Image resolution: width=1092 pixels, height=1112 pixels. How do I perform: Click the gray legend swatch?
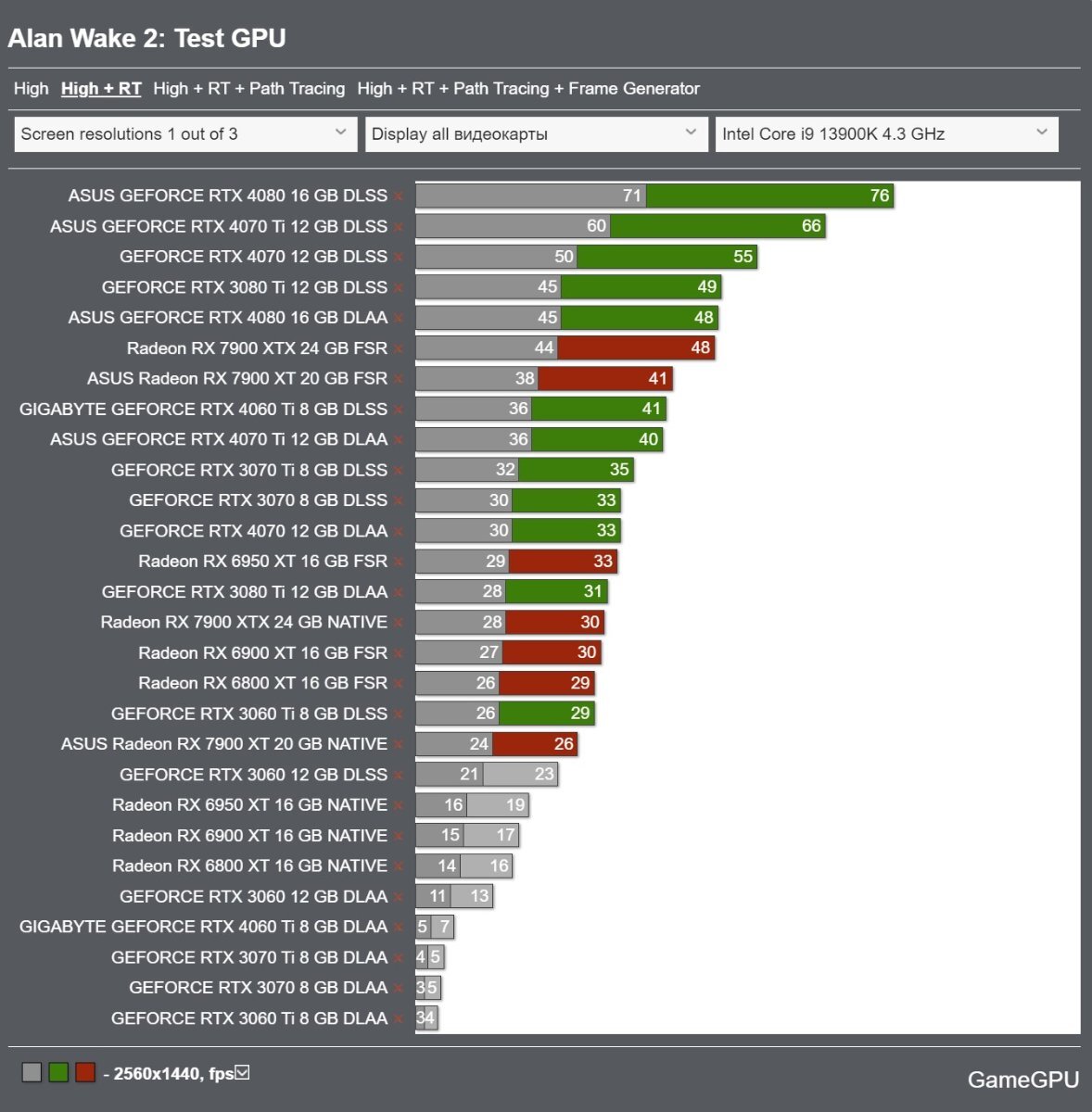(32, 1073)
